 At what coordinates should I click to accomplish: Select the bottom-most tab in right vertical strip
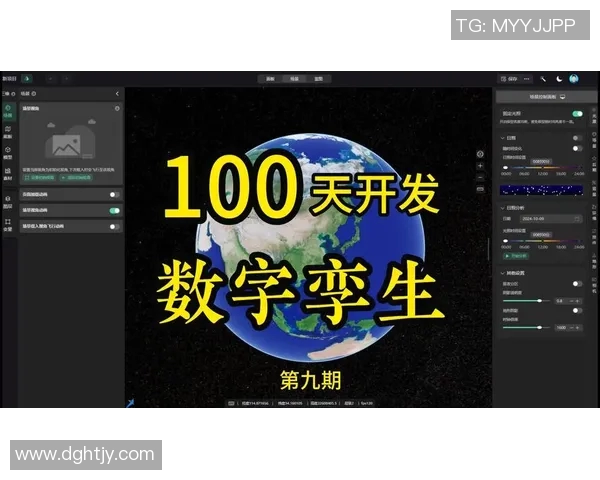tap(594, 285)
